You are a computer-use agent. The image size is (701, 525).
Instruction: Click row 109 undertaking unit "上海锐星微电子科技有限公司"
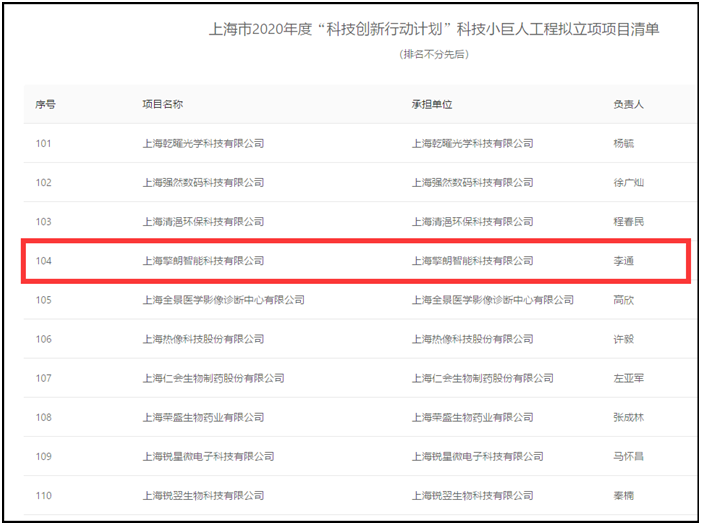pos(477,457)
